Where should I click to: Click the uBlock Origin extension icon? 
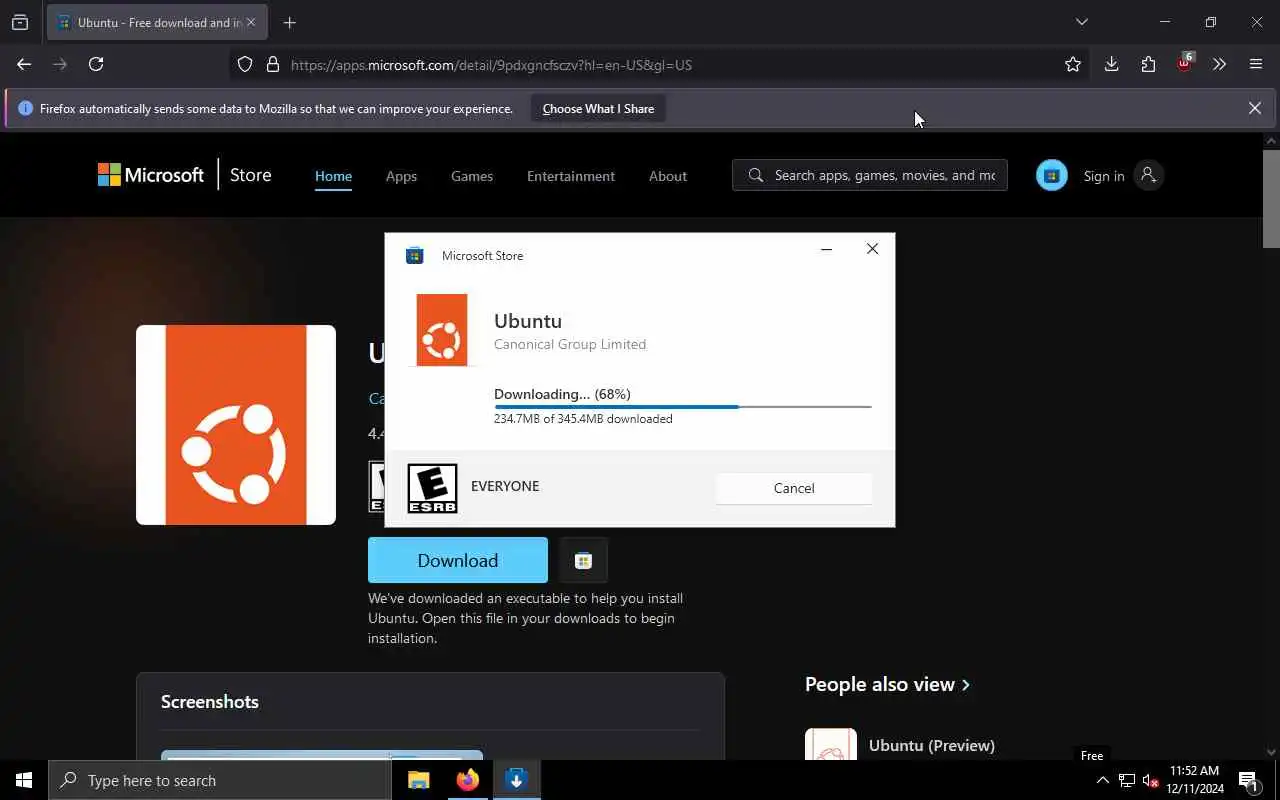[1185, 62]
